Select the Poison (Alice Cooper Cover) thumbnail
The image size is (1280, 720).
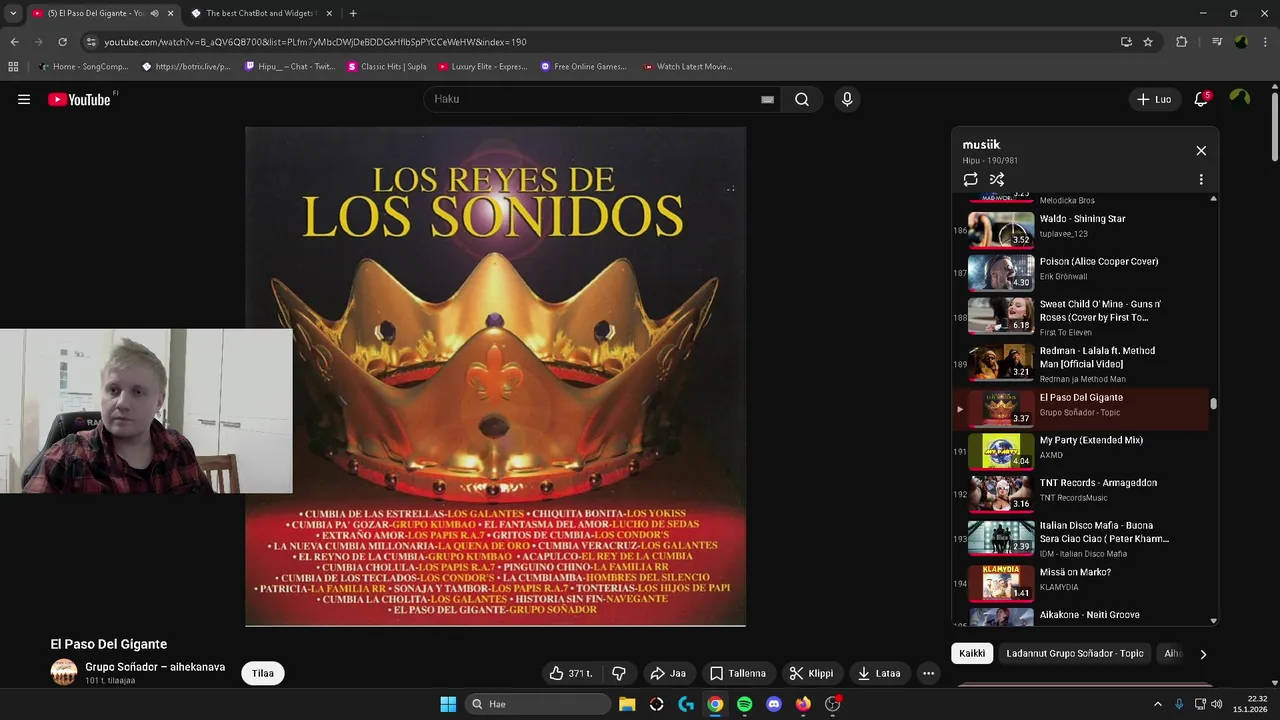click(1001, 272)
